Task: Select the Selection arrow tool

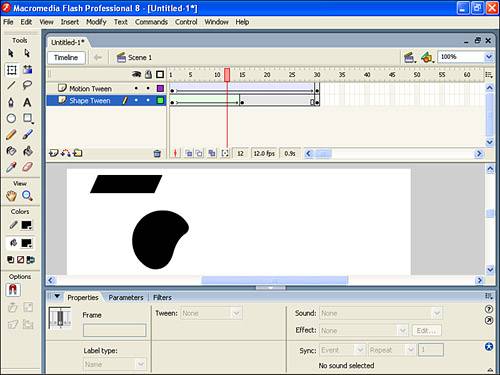Action: coord(11,53)
